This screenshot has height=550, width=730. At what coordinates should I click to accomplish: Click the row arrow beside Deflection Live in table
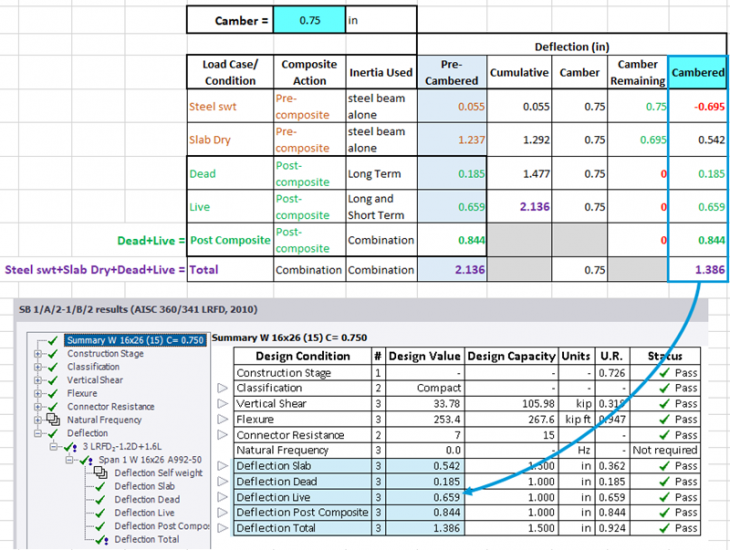pyautogui.click(x=223, y=497)
